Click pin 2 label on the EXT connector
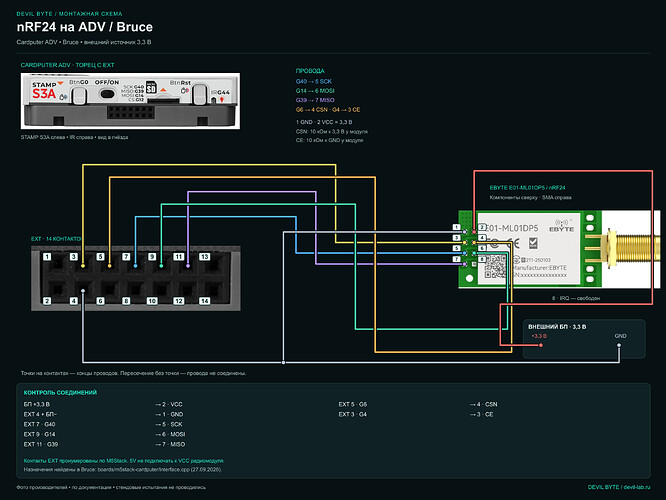Image resolution: width=666 pixels, height=500 pixels. (x=47, y=301)
